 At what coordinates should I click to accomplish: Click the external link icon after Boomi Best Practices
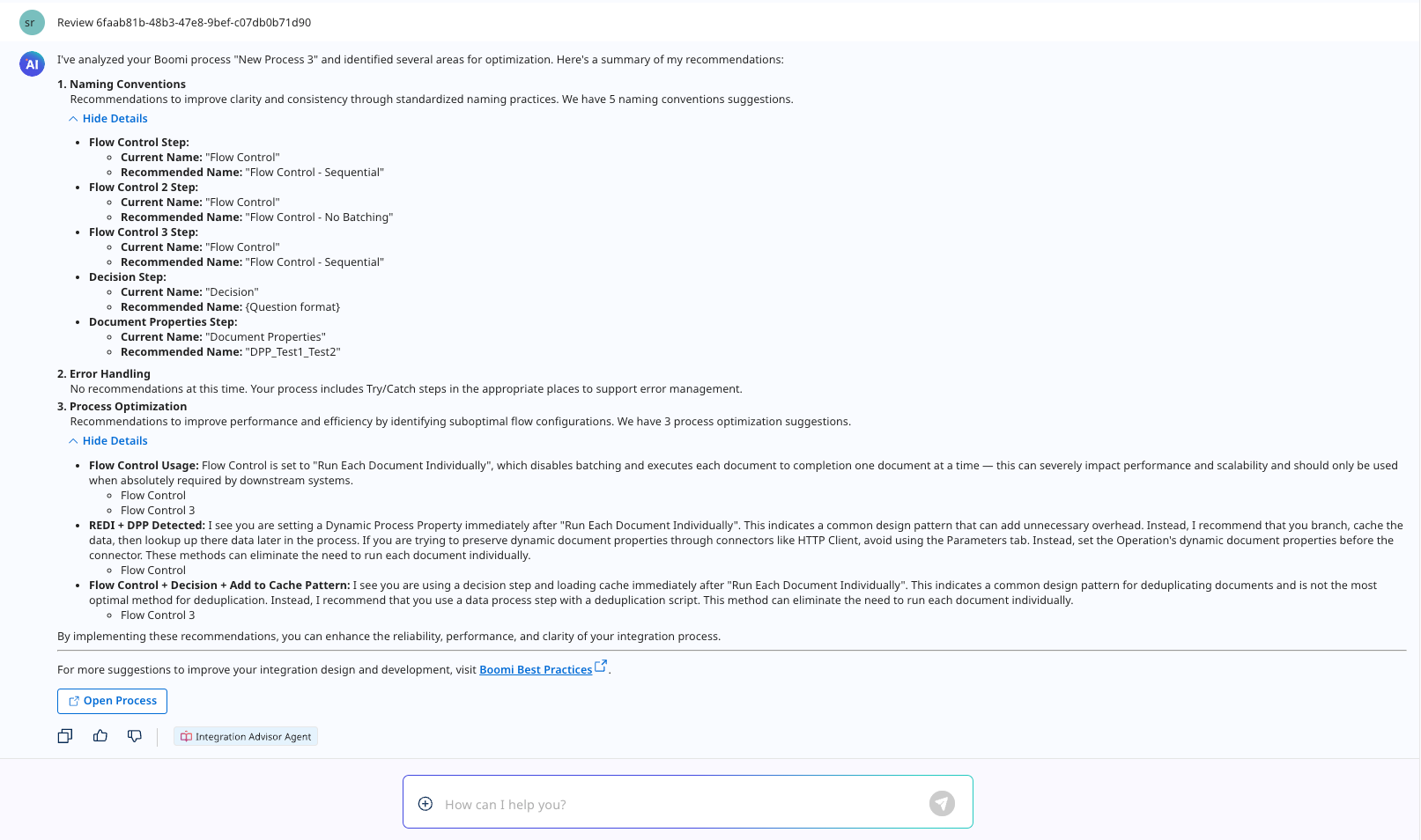point(601,667)
